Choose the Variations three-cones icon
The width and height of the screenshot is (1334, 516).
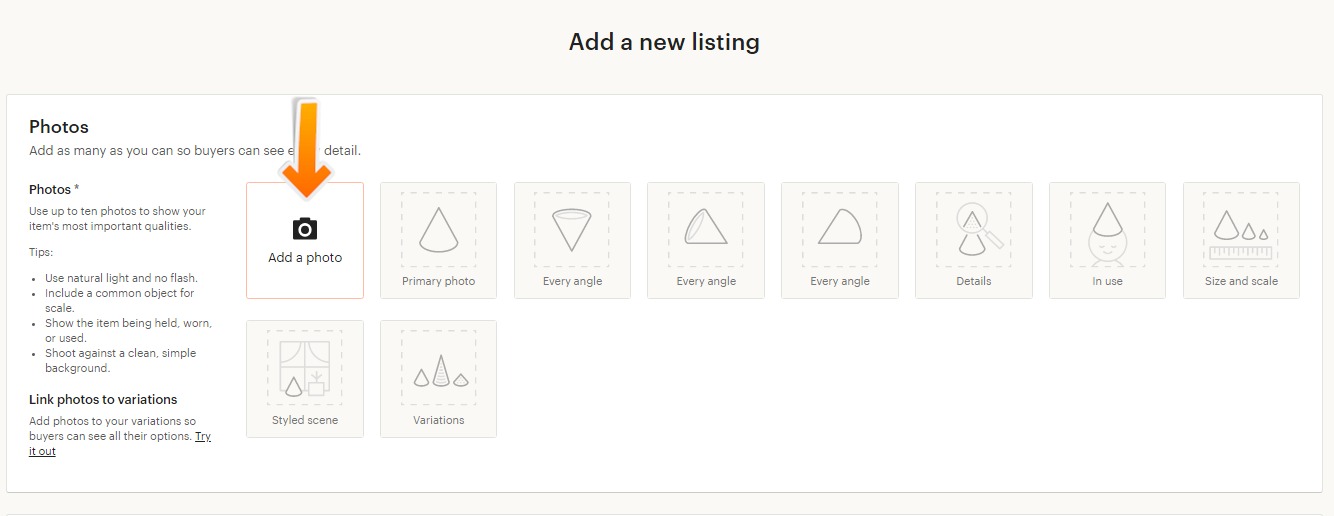(438, 371)
